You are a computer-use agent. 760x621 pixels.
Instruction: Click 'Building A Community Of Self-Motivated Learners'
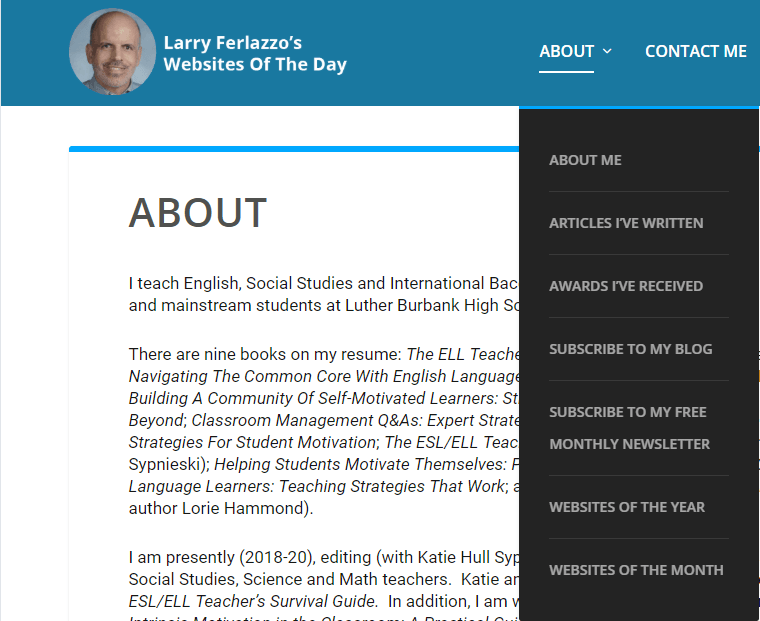(320, 398)
